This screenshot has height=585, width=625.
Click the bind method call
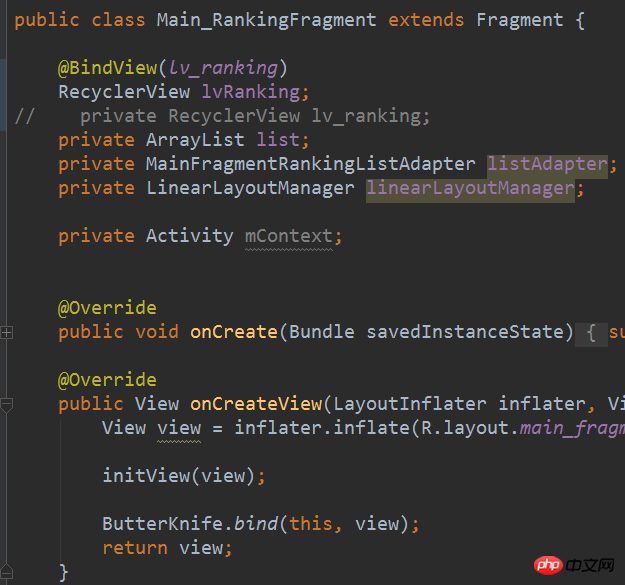pyautogui.click(x=256, y=524)
